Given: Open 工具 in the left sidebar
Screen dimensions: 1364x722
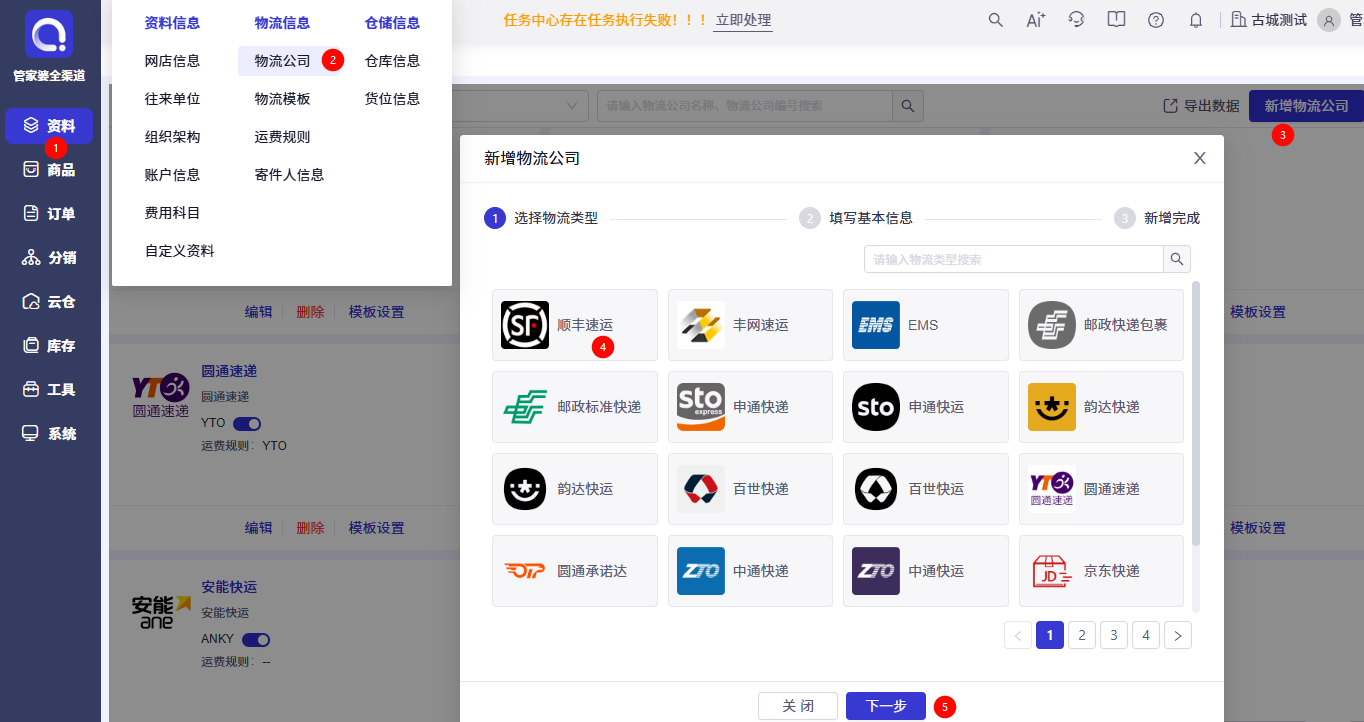Looking at the screenshot, I should click(x=49, y=390).
